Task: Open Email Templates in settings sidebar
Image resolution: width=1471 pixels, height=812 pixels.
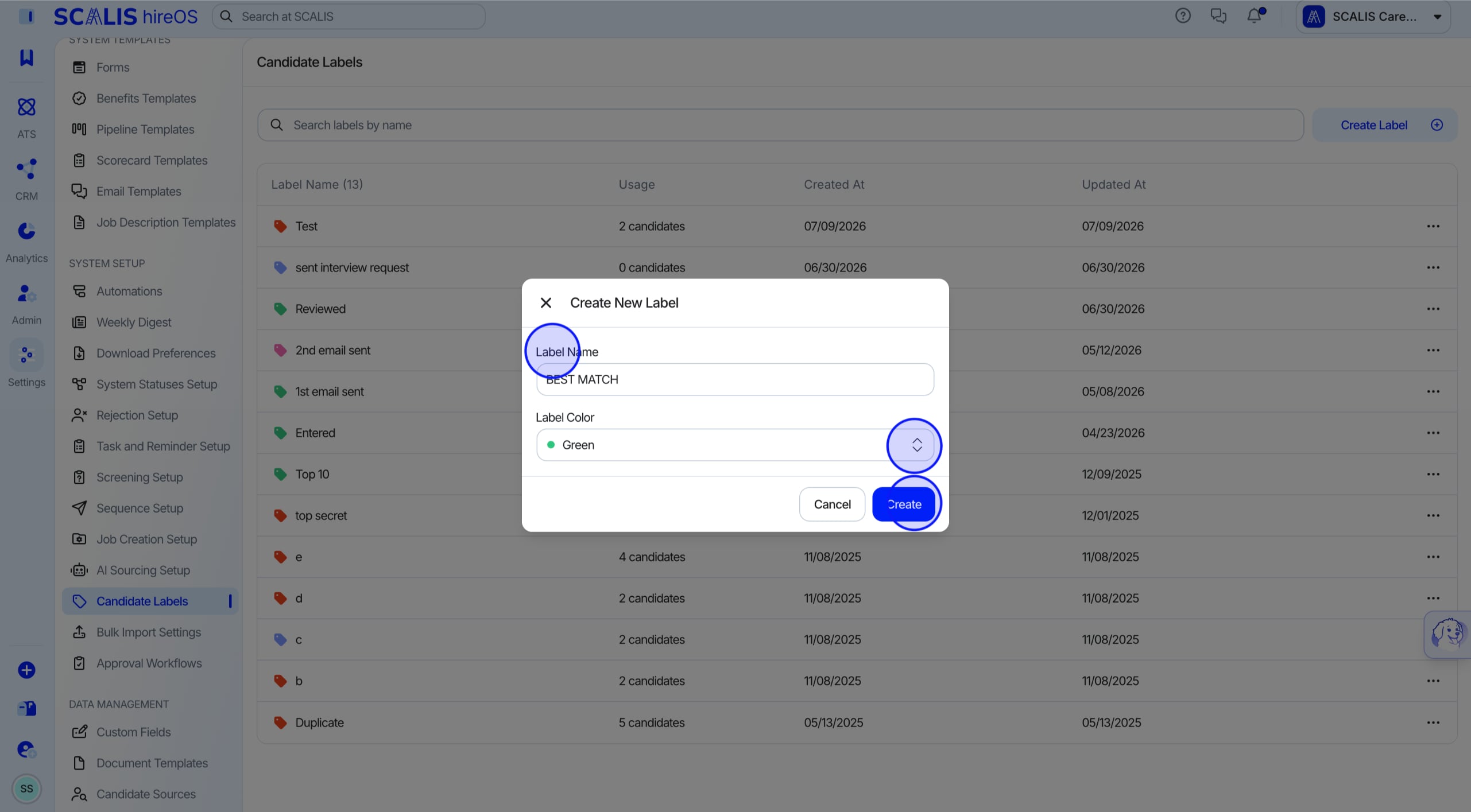Action: tap(150, 191)
